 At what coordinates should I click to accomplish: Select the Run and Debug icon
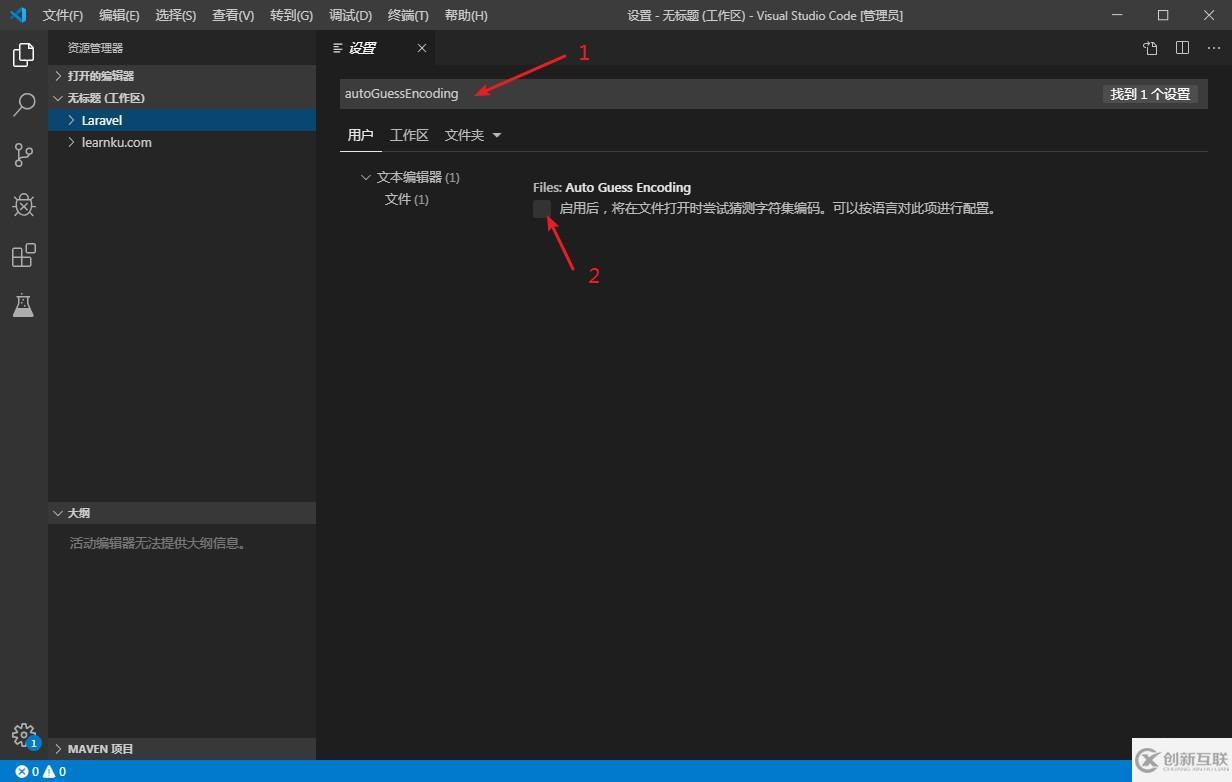23,205
